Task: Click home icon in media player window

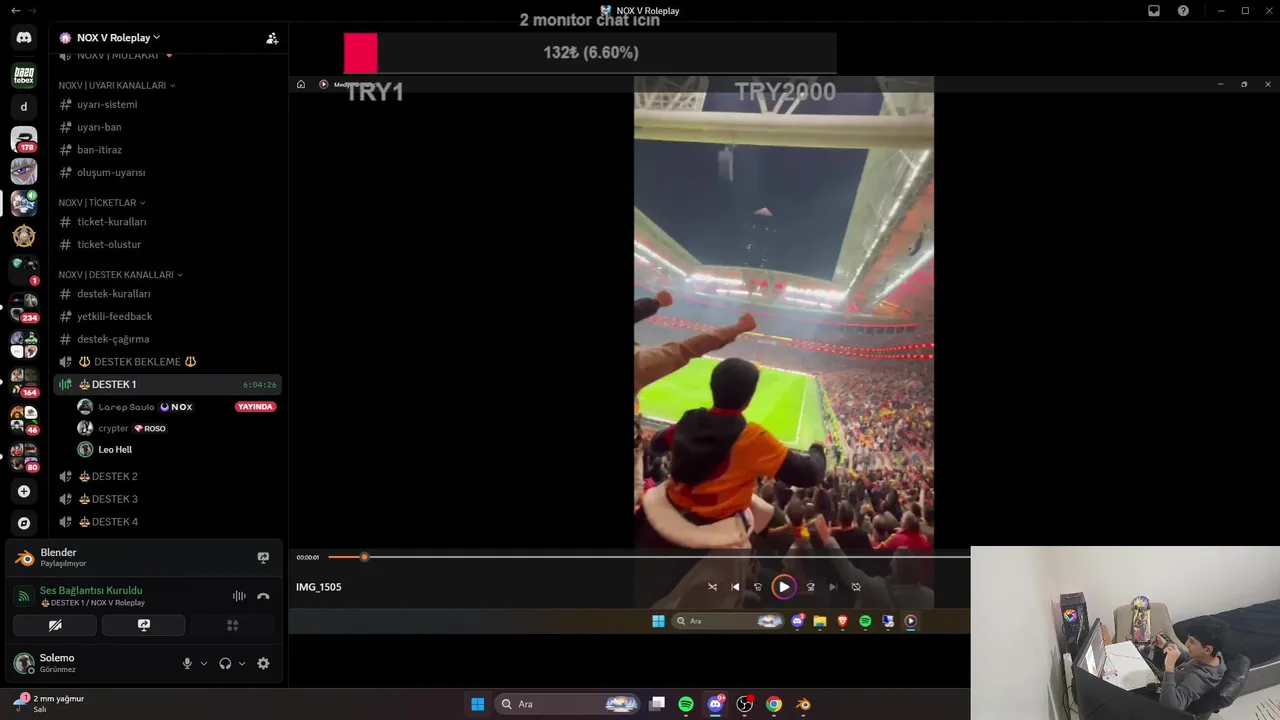Action: coord(301,84)
